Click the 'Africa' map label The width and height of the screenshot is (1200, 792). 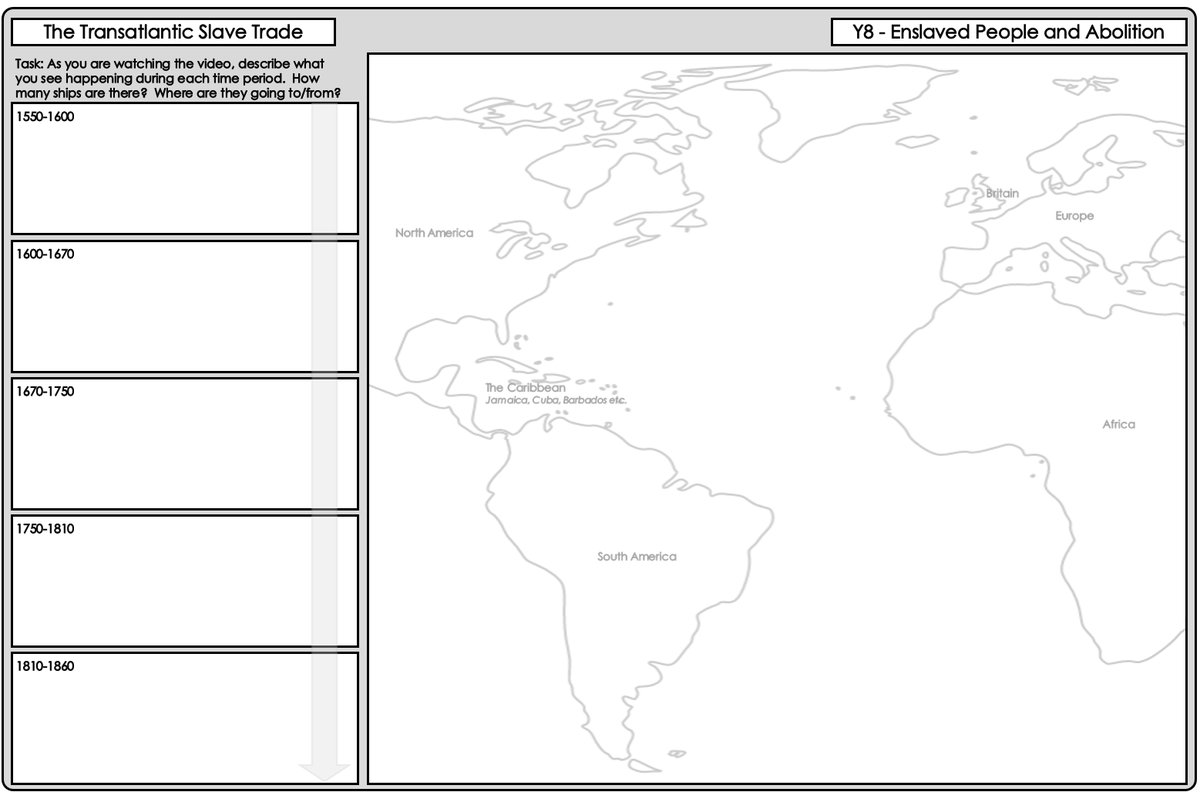(1119, 424)
